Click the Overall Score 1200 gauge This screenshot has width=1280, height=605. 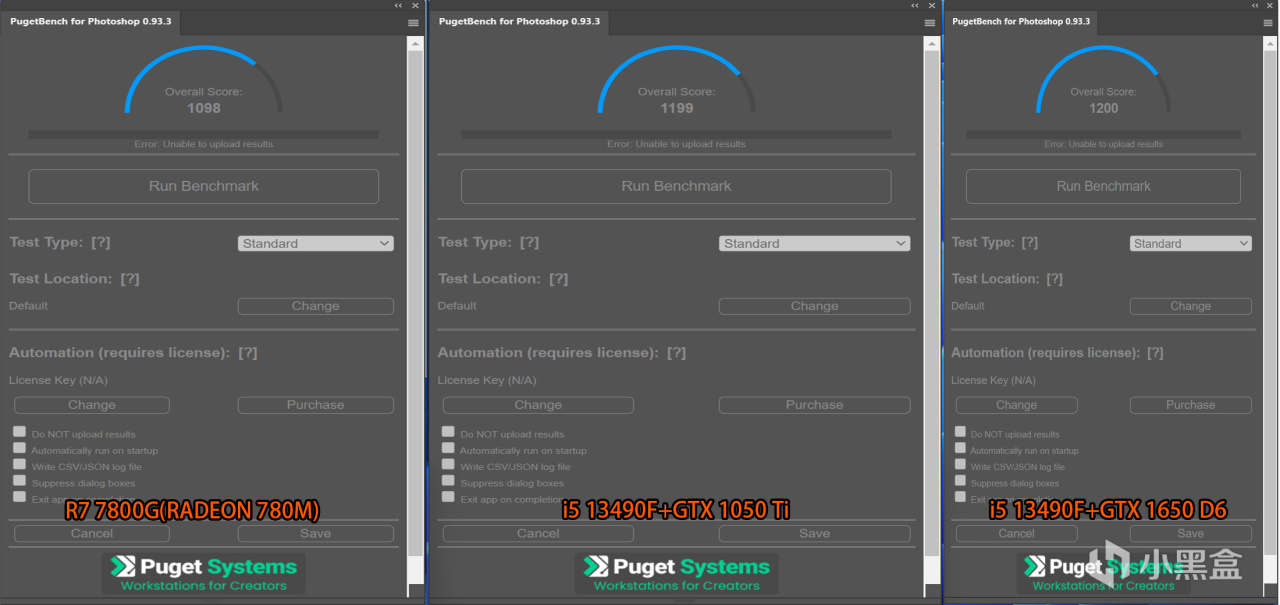point(1103,80)
